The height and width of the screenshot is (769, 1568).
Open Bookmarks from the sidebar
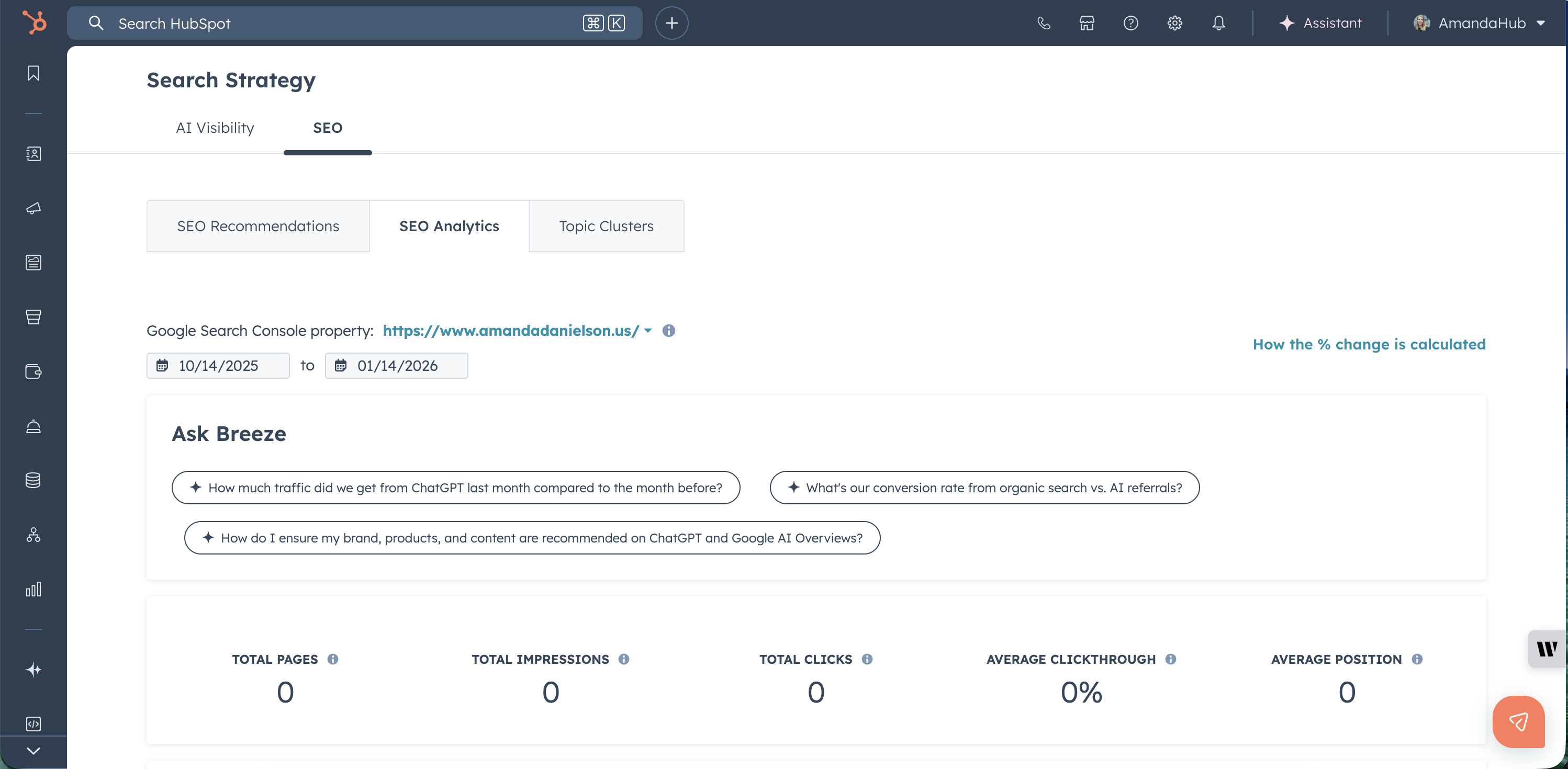[33, 74]
